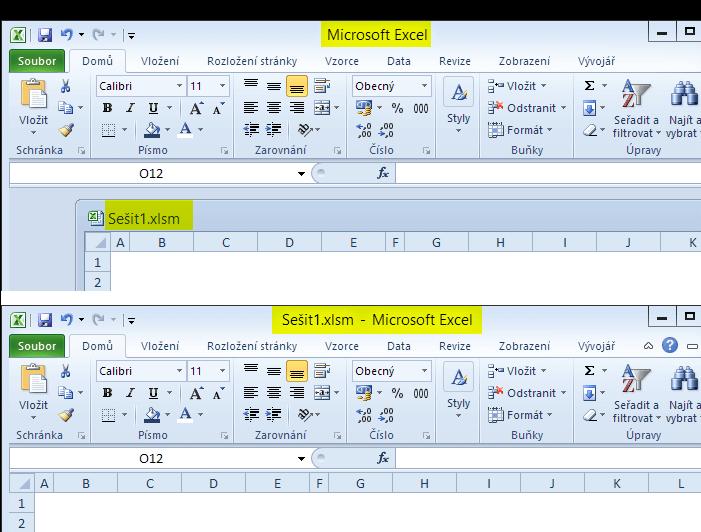The image size is (701, 532).
Task: Click accounting currency format icon bottom window
Action: [363, 393]
